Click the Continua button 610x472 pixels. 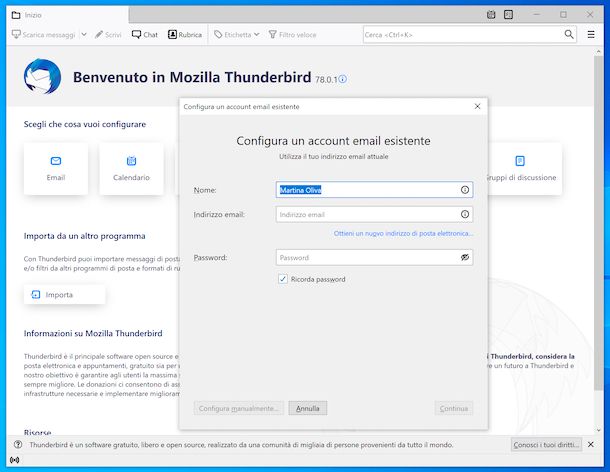click(454, 408)
